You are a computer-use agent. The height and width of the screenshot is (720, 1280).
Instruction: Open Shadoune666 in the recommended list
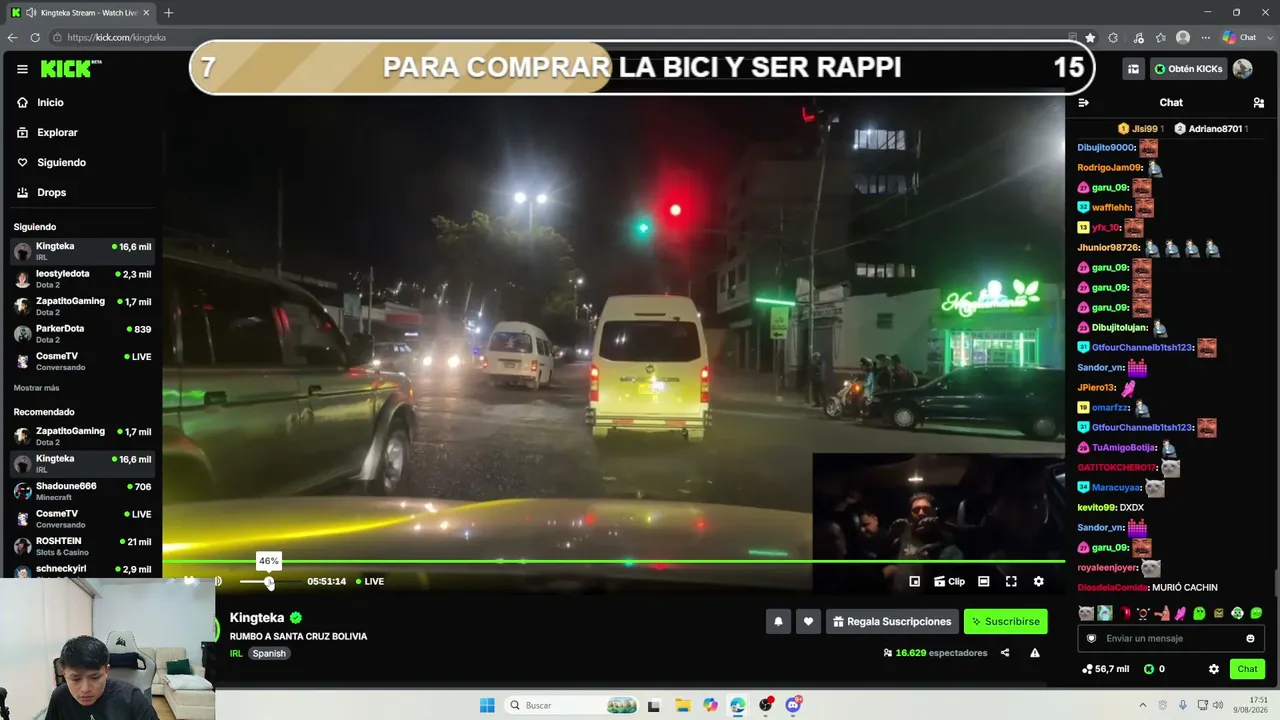tap(82, 491)
